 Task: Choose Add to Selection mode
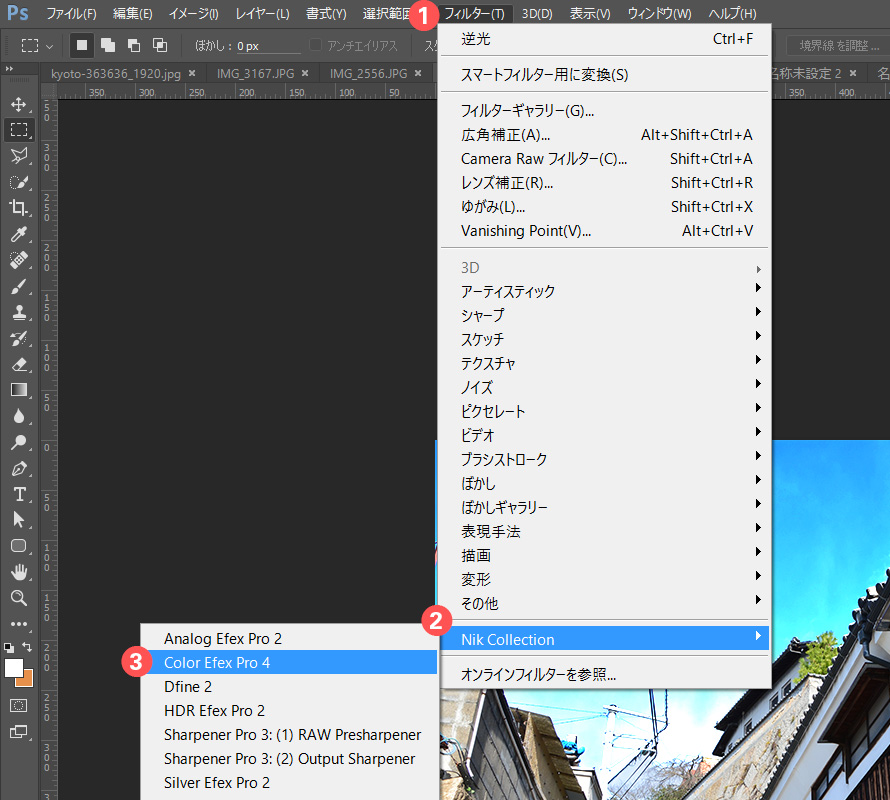pos(108,45)
